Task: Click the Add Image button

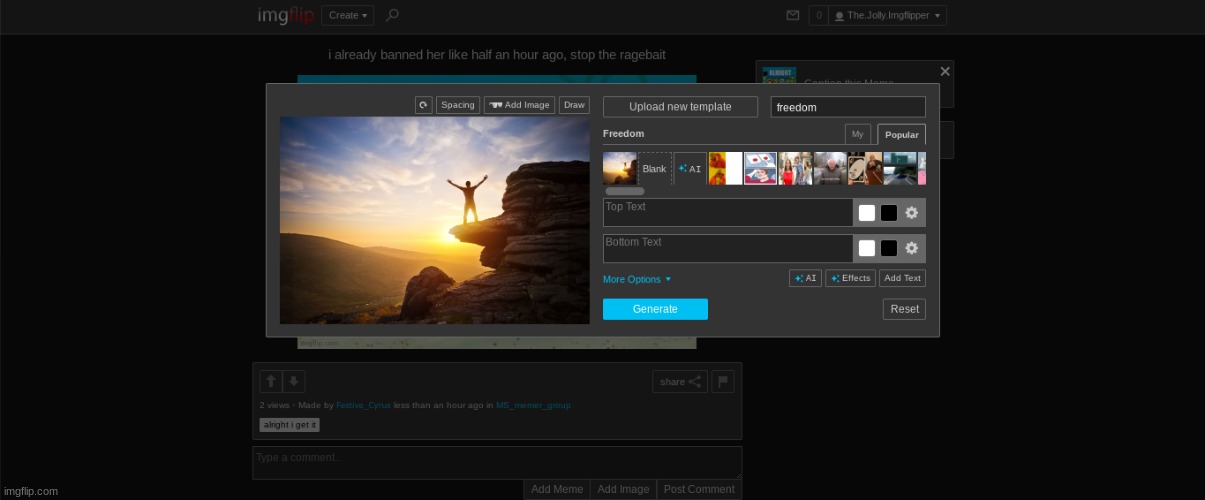Action: [x=519, y=105]
